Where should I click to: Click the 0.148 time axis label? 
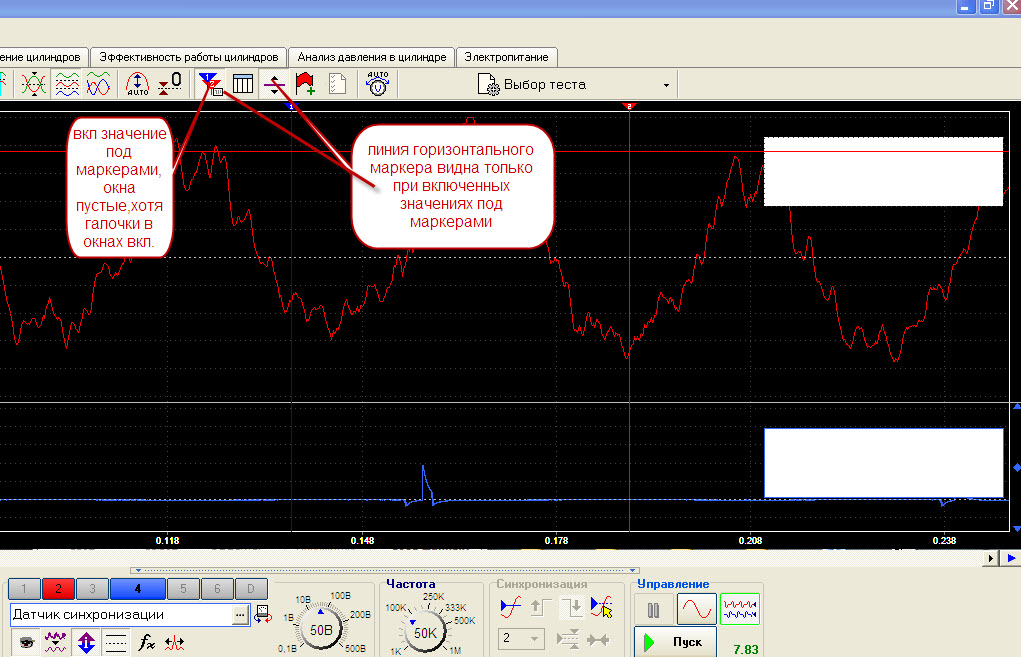(x=362, y=540)
